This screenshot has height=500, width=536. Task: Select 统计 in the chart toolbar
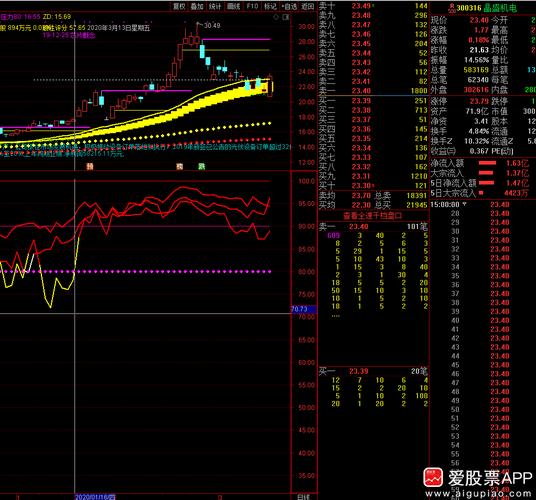point(215,6)
